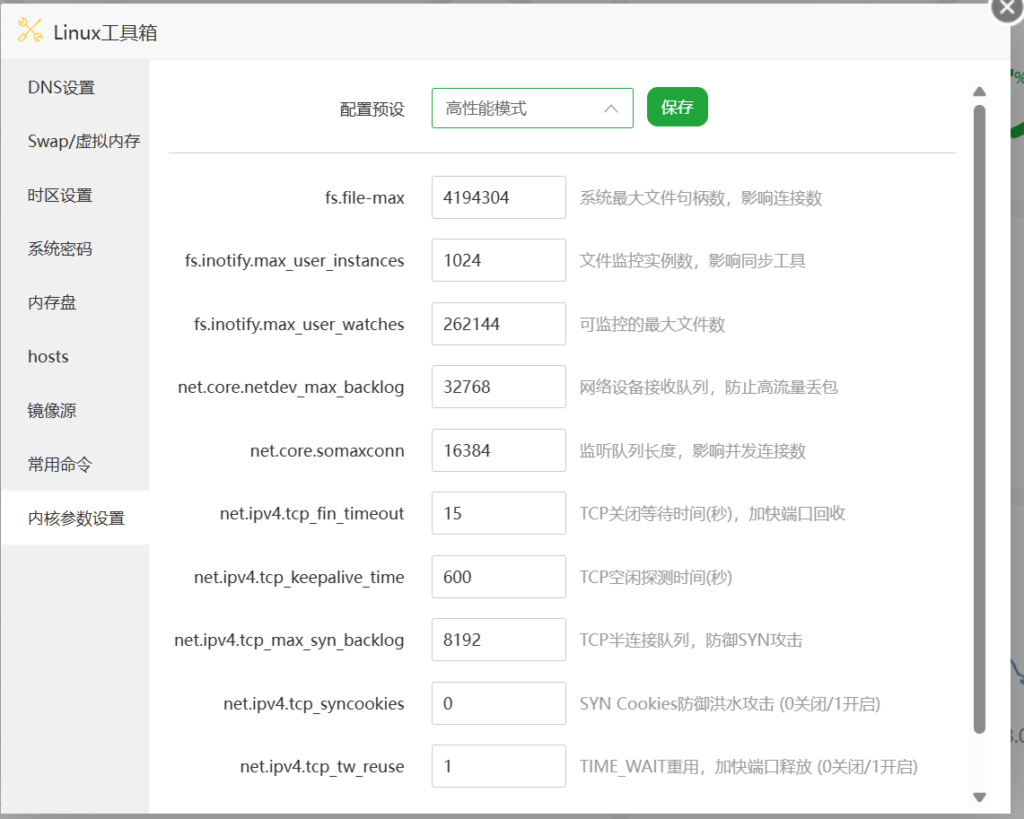Open the hosts editor tab
The width and height of the screenshot is (1024, 819).
(48, 357)
